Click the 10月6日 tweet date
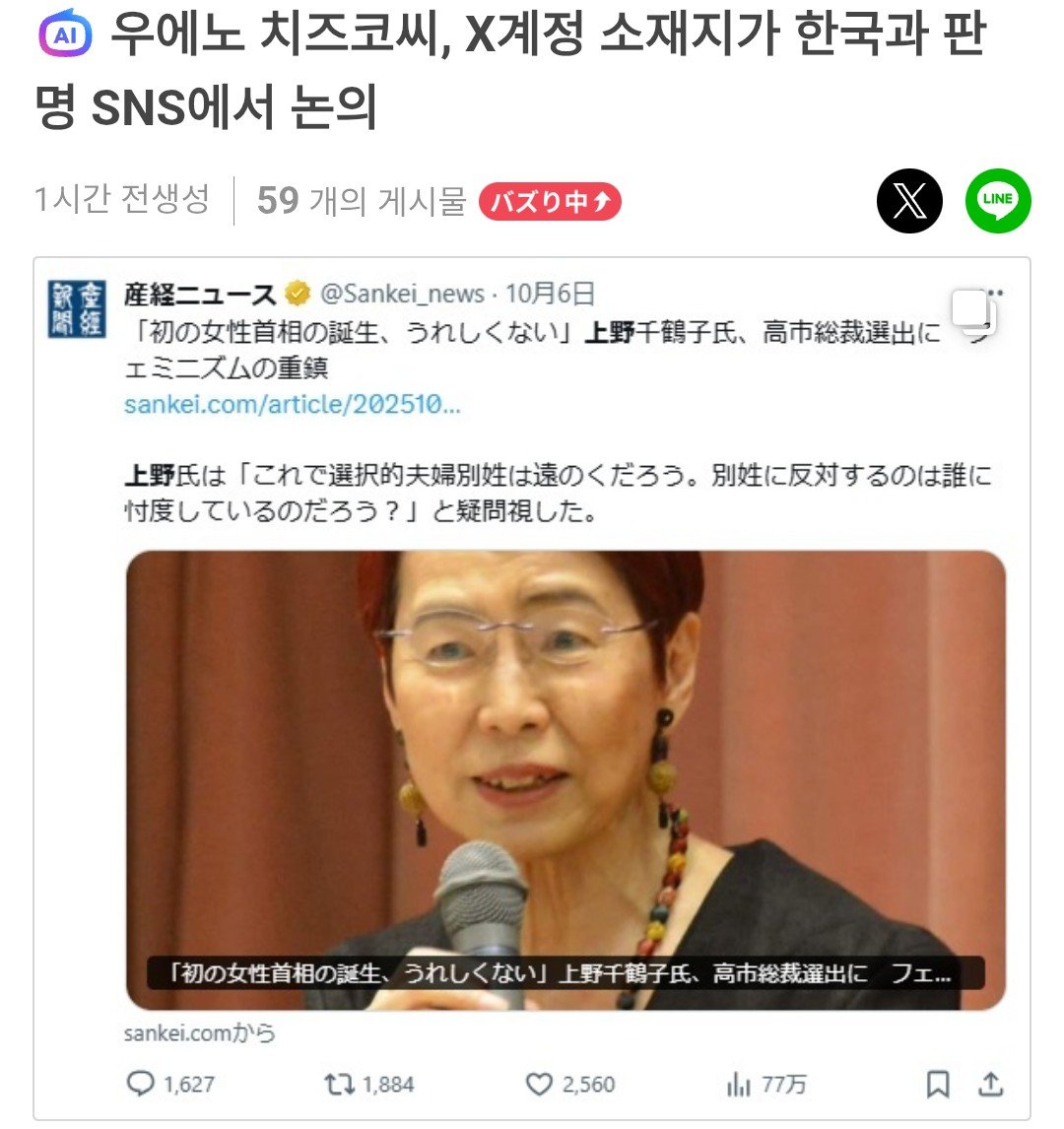This screenshot has height=1129, width=1064. point(550,294)
